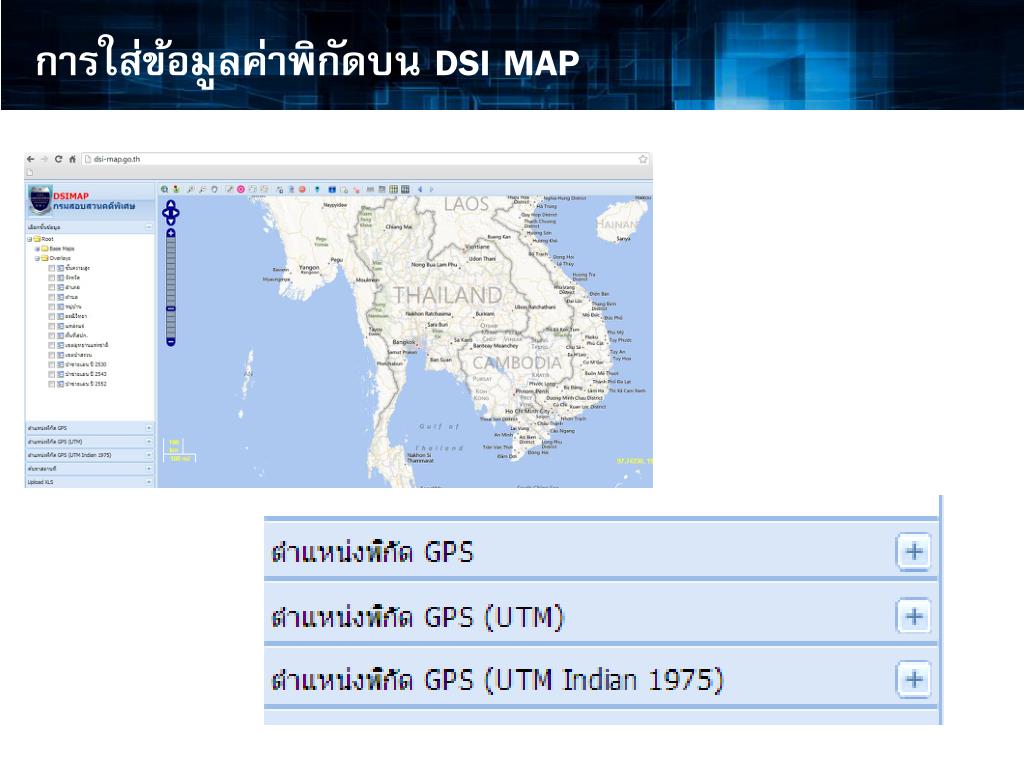Click the red stop clear icon in toolbar
Viewport: 1024px width, 768px height.
(302, 189)
